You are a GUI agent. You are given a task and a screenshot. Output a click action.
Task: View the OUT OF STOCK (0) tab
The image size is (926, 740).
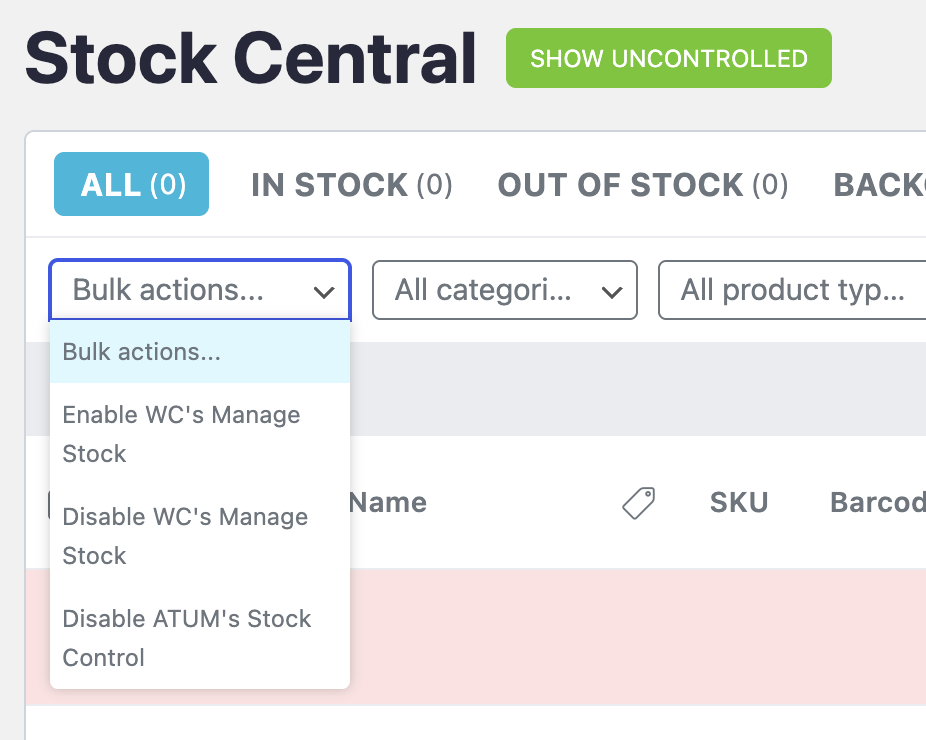pos(643,185)
